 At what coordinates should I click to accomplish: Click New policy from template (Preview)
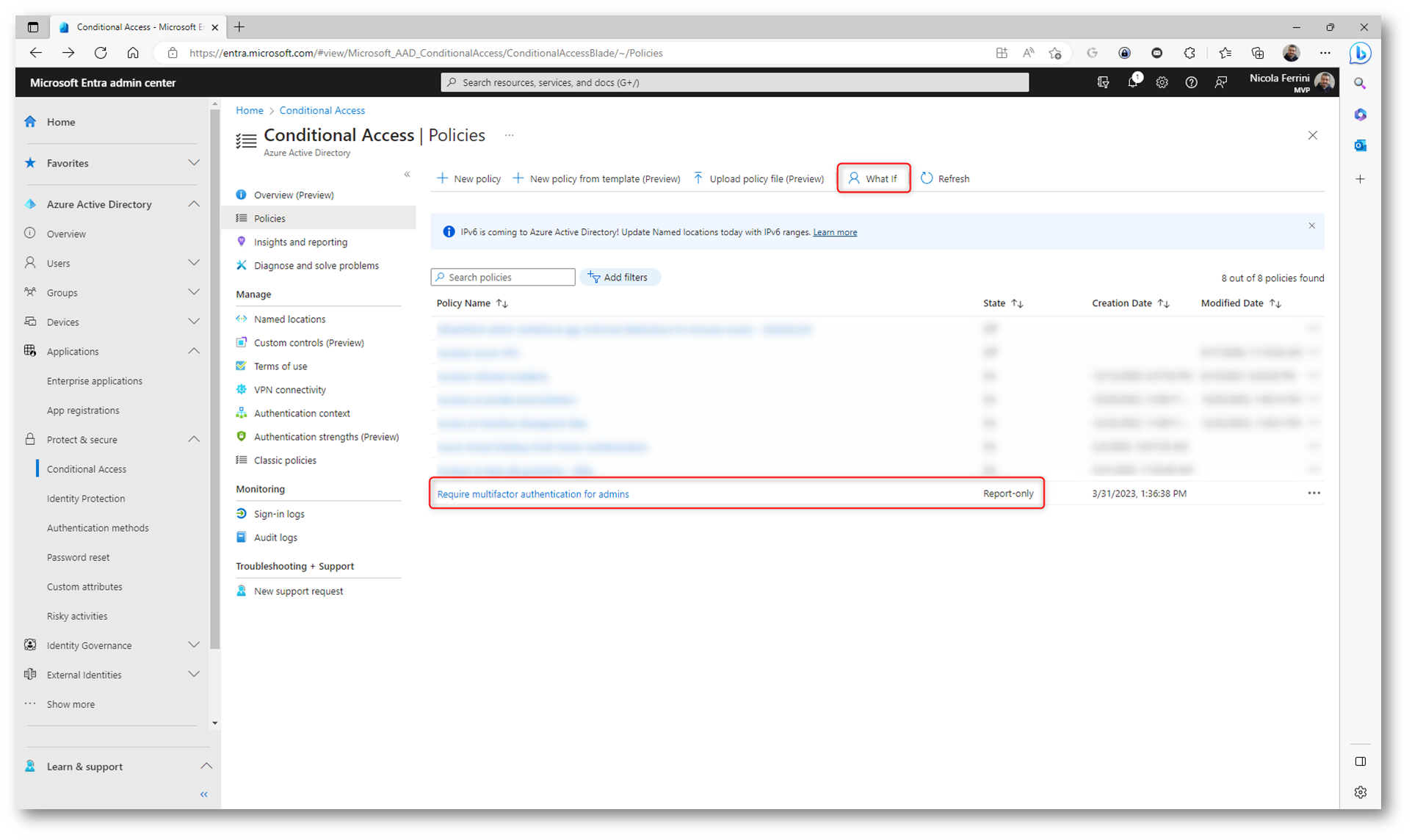click(x=596, y=178)
